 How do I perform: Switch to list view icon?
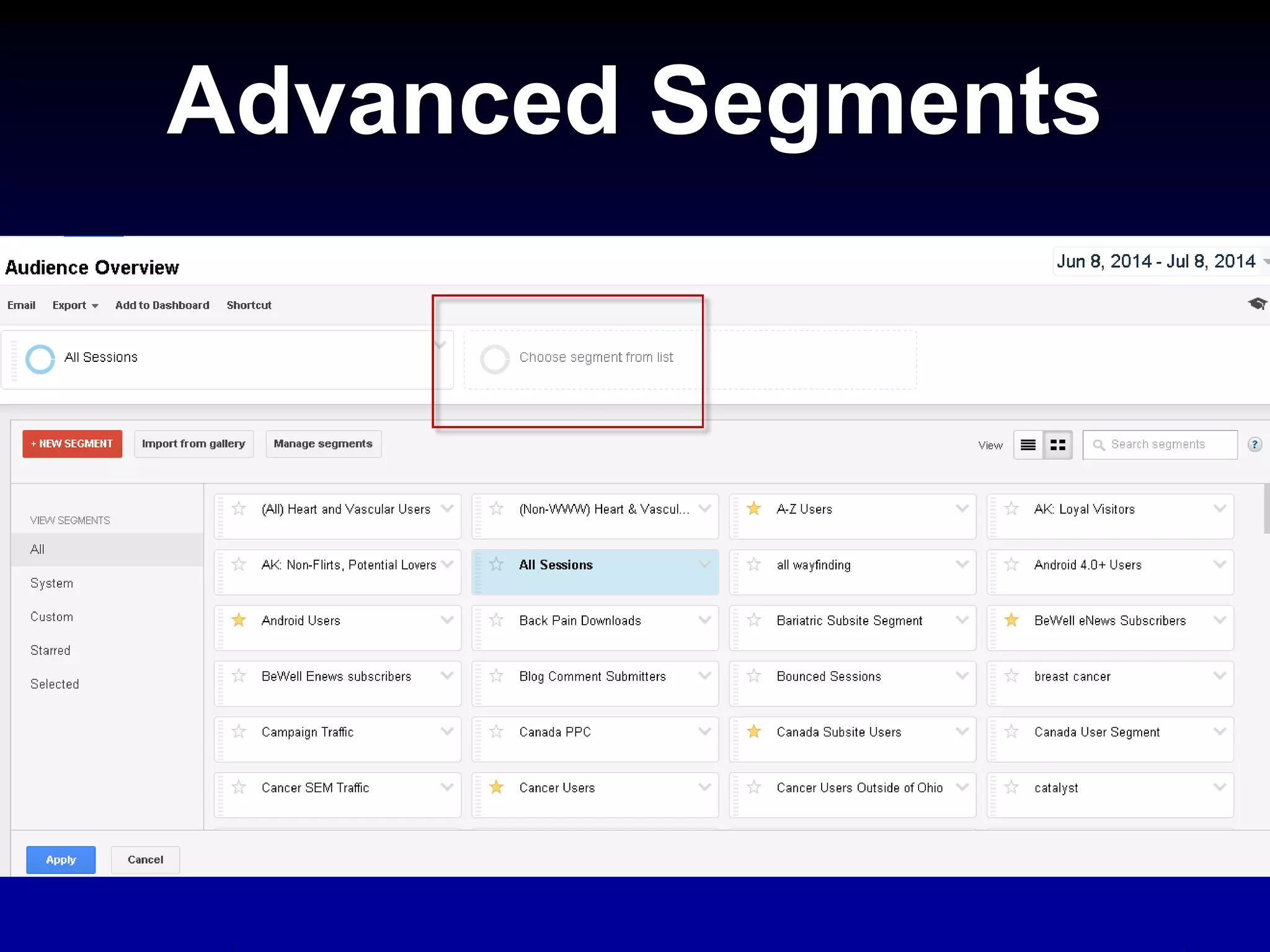(1028, 445)
